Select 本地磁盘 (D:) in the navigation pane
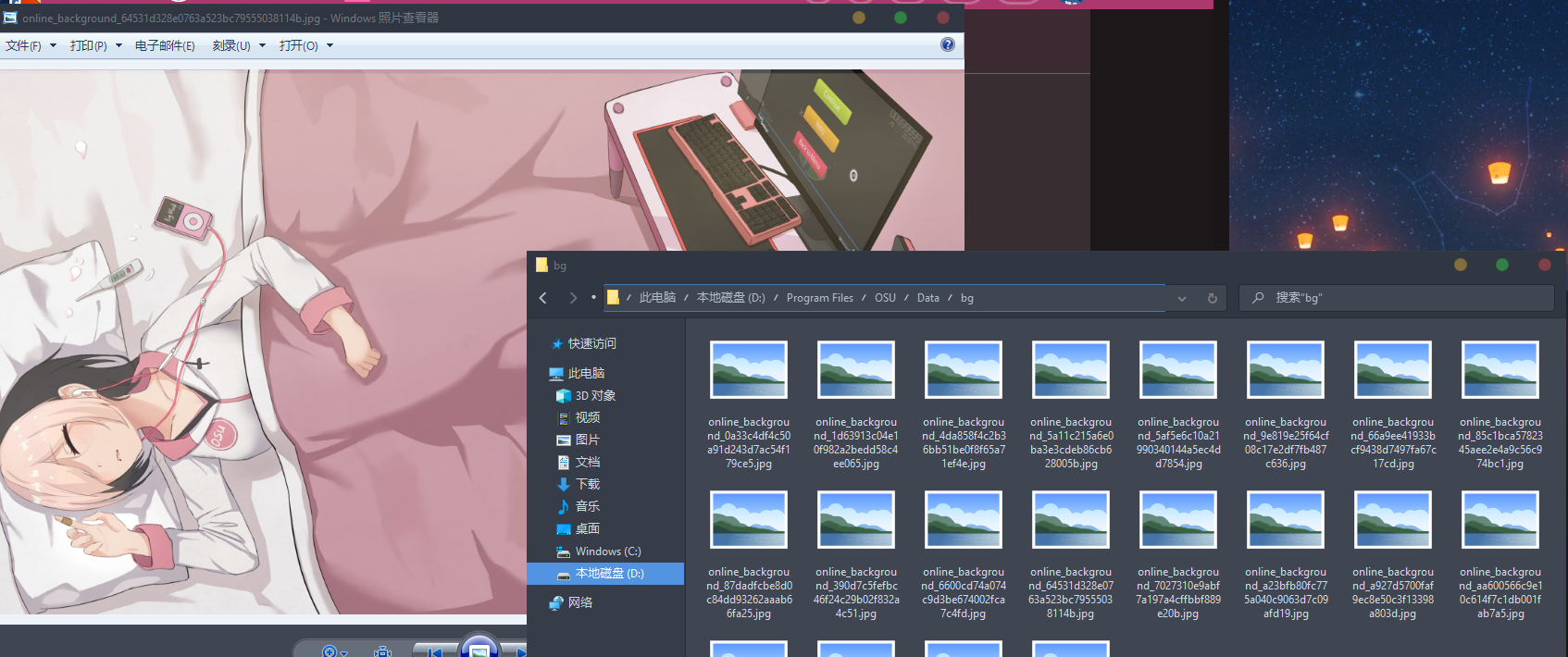The height and width of the screenshot is (657, 1568). click(x=605, y=574)
